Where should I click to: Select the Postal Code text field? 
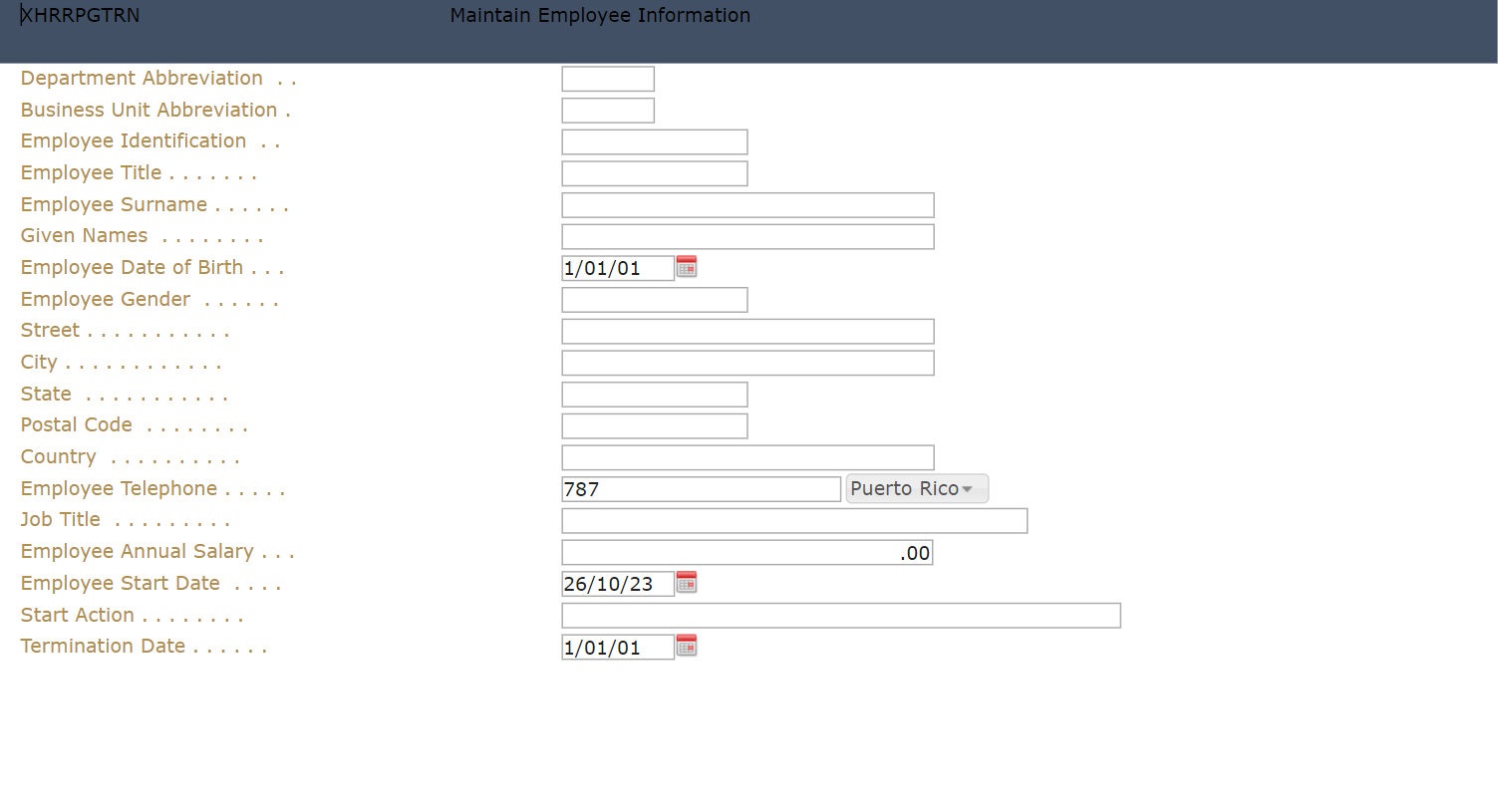click(x=654, y=425)
